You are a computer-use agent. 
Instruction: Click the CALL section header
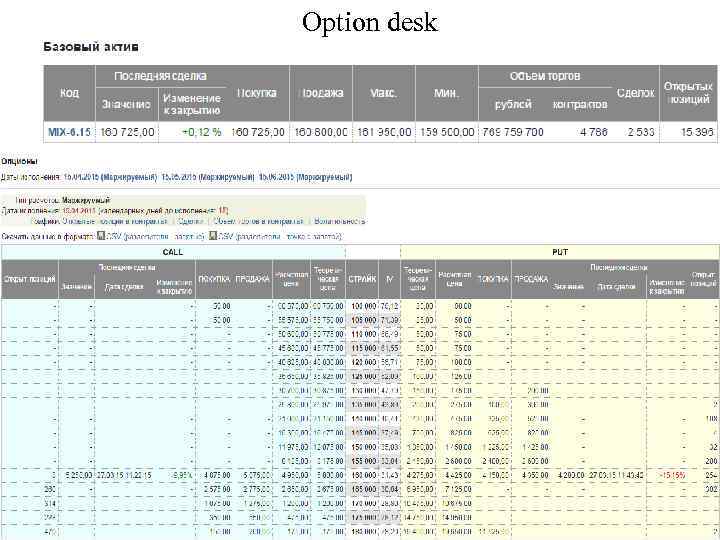(173, 252)
